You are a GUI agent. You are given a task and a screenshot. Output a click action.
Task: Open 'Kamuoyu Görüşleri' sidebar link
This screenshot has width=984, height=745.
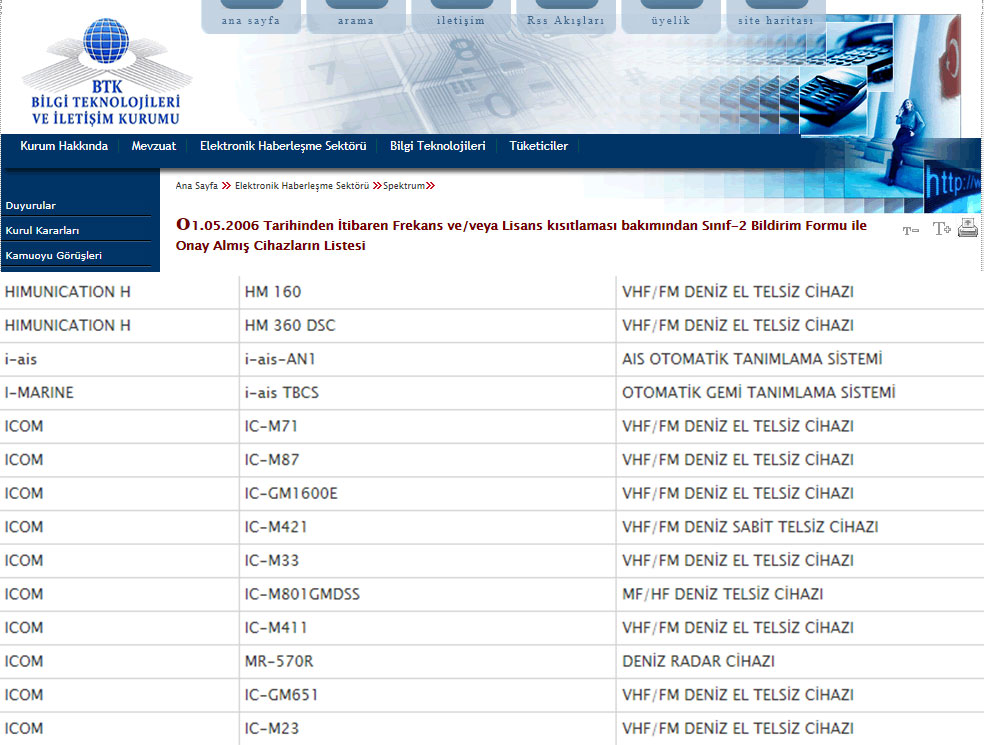point(53,255)
